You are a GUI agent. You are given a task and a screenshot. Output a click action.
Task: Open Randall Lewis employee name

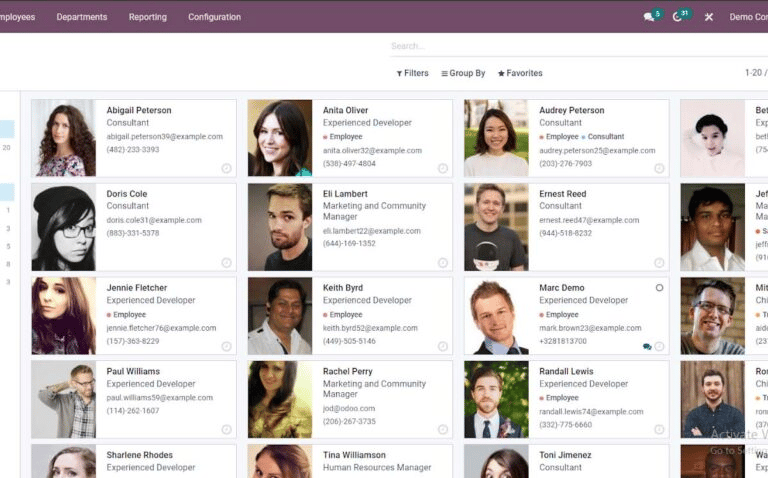tap(566, 372)
